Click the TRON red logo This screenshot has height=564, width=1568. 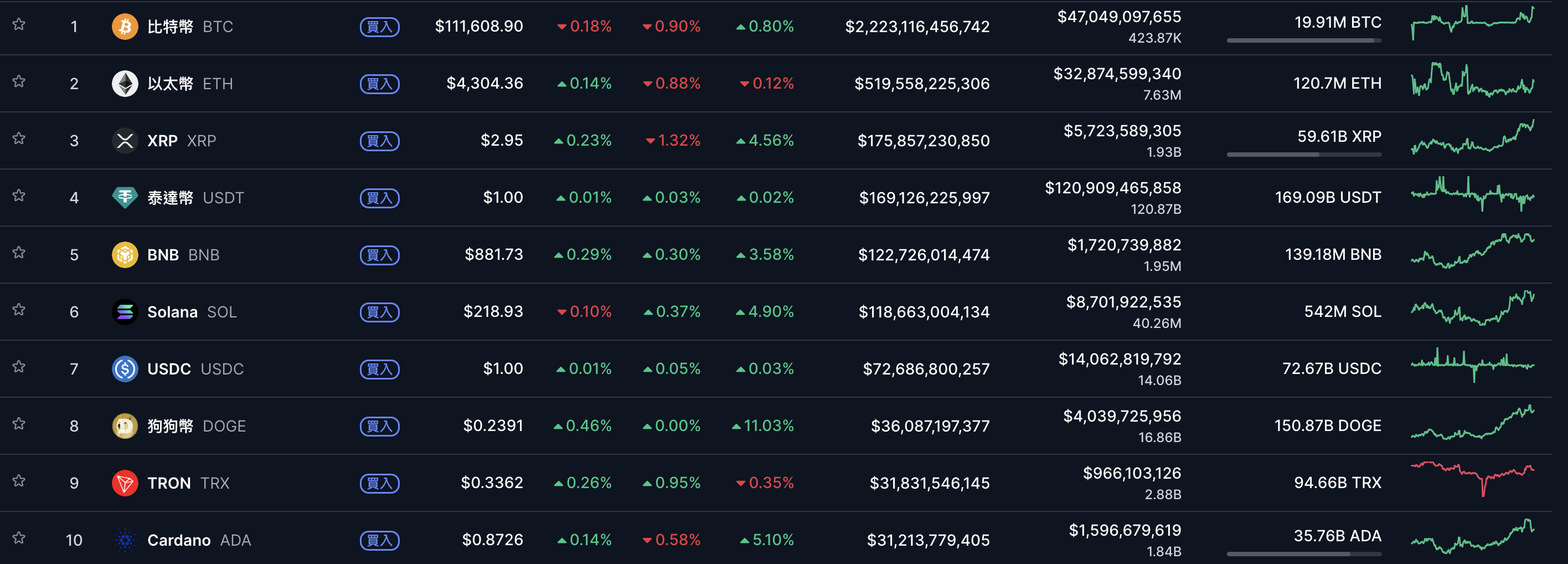tap(125, 483)
